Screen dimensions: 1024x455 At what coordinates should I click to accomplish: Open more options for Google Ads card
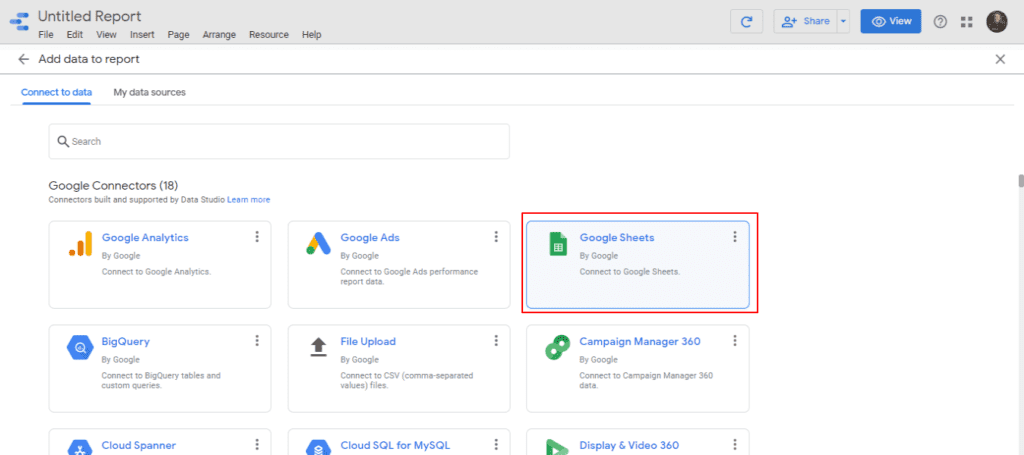(496, 237)
